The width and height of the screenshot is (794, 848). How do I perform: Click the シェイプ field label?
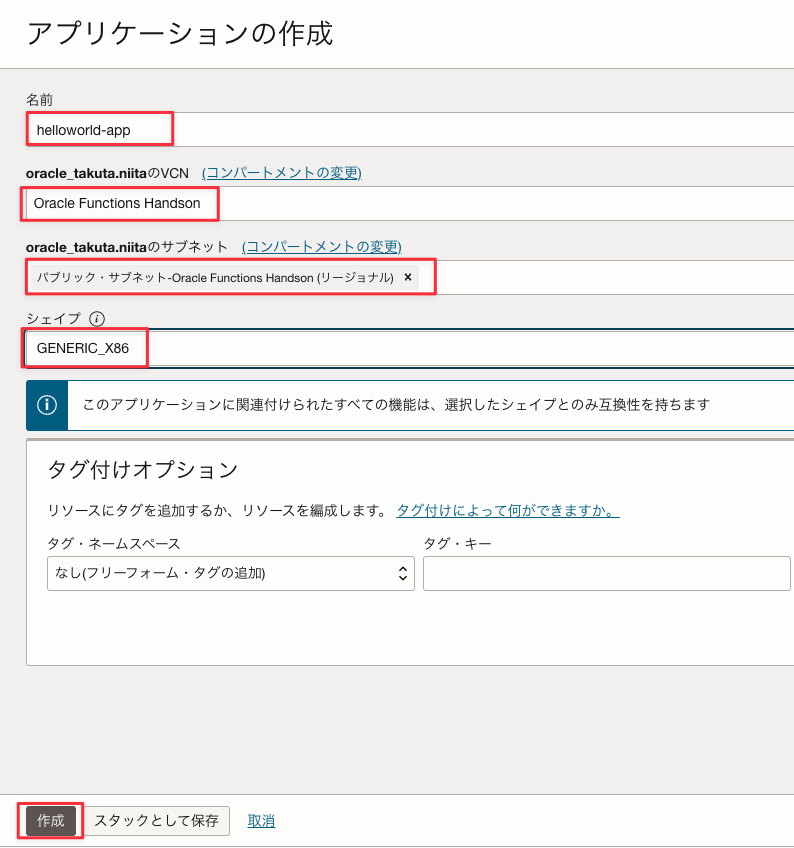(53, 319)
